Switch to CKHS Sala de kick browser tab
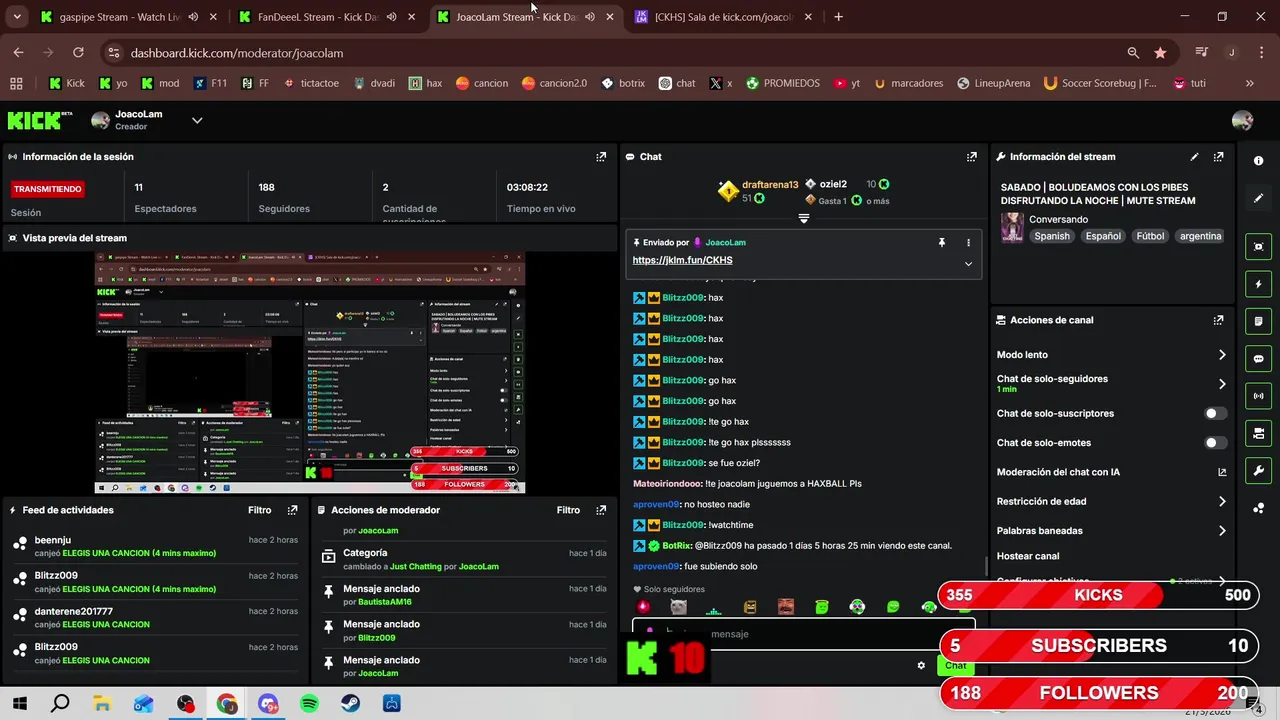 coord(725,17)
